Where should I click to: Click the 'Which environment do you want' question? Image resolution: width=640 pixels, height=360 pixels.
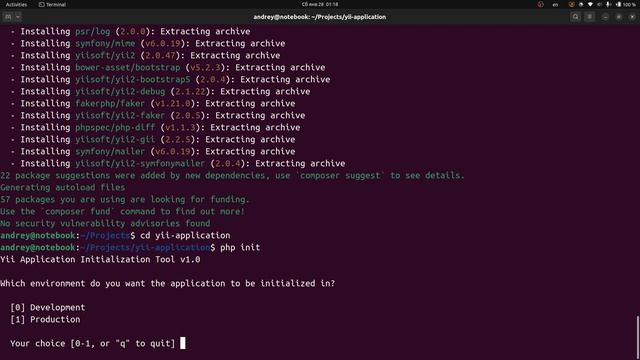coord(168,283)
